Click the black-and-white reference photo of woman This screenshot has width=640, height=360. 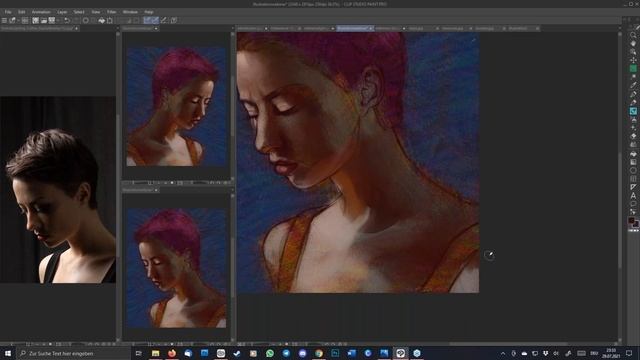(58, 190)
